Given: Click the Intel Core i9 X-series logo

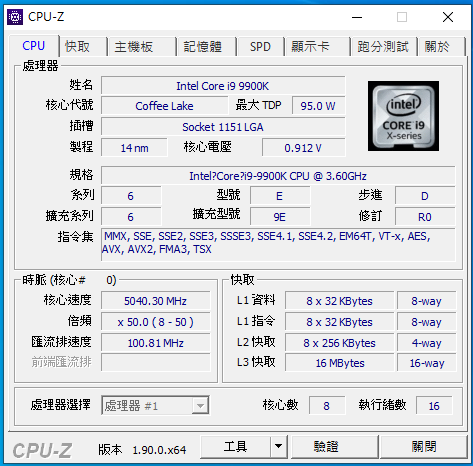Looking at the screenshot, I should coord(403,116).
